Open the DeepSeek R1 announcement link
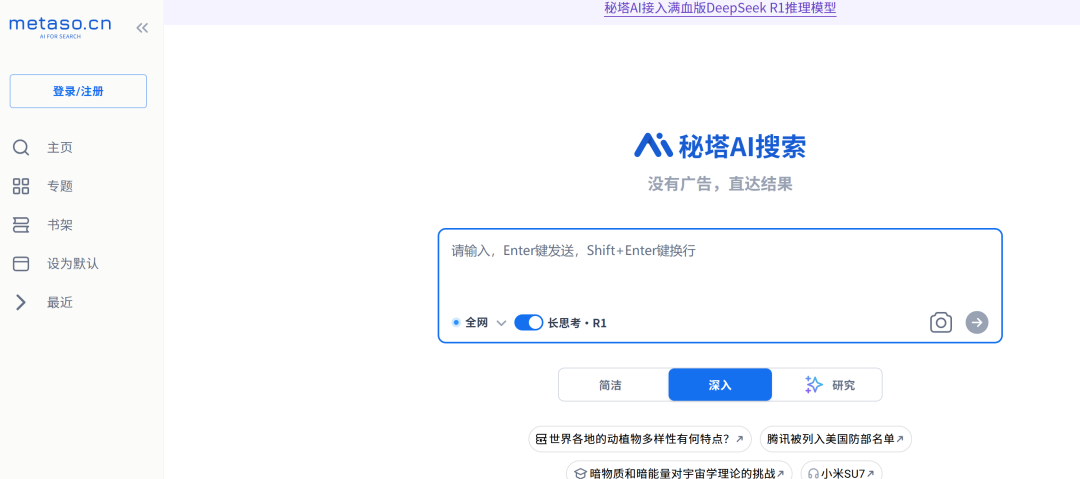The image size is (1080, 479). (x=720, y=8)
